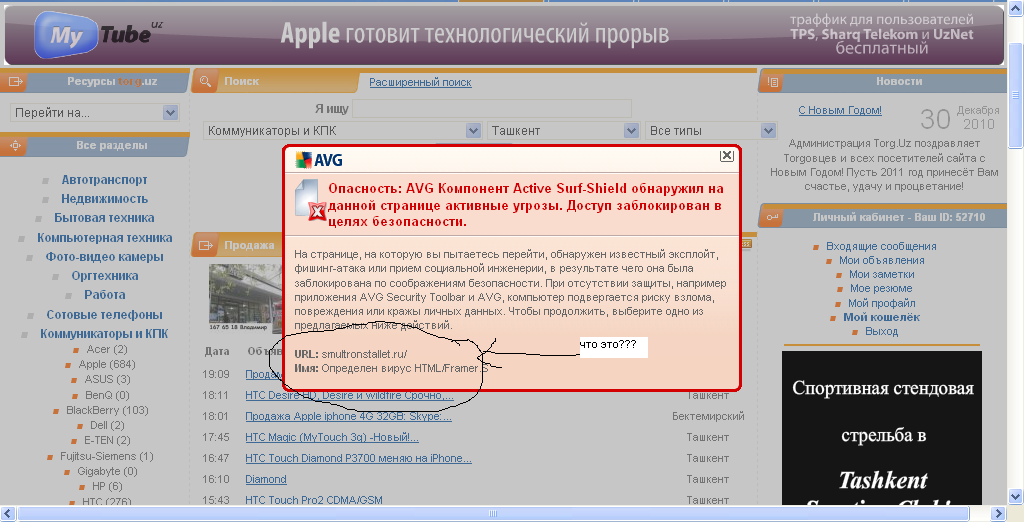Click the listing photo thumbnail under Продажа

point(246,297)
